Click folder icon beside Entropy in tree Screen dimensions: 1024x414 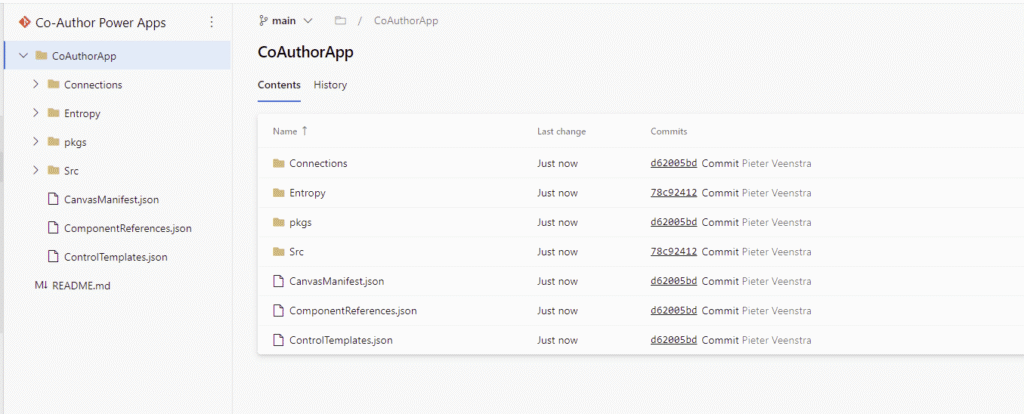[x=54, y=113]
